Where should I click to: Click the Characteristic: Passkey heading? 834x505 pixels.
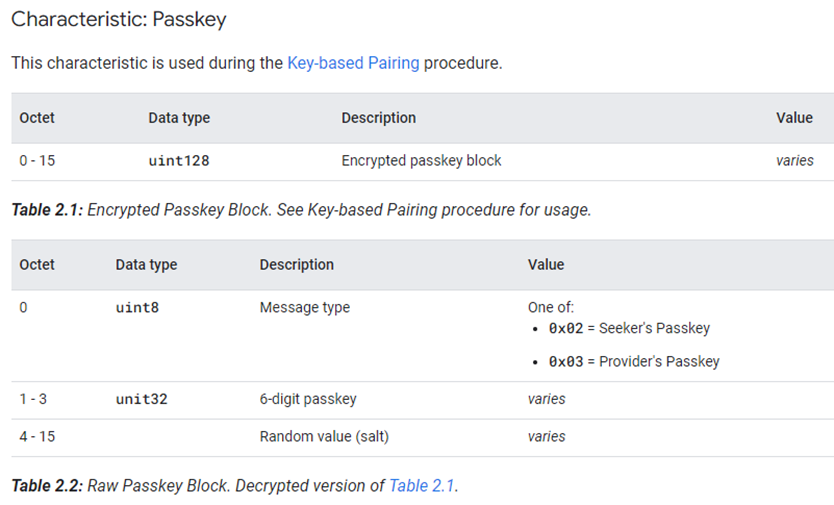coord(119,19)
